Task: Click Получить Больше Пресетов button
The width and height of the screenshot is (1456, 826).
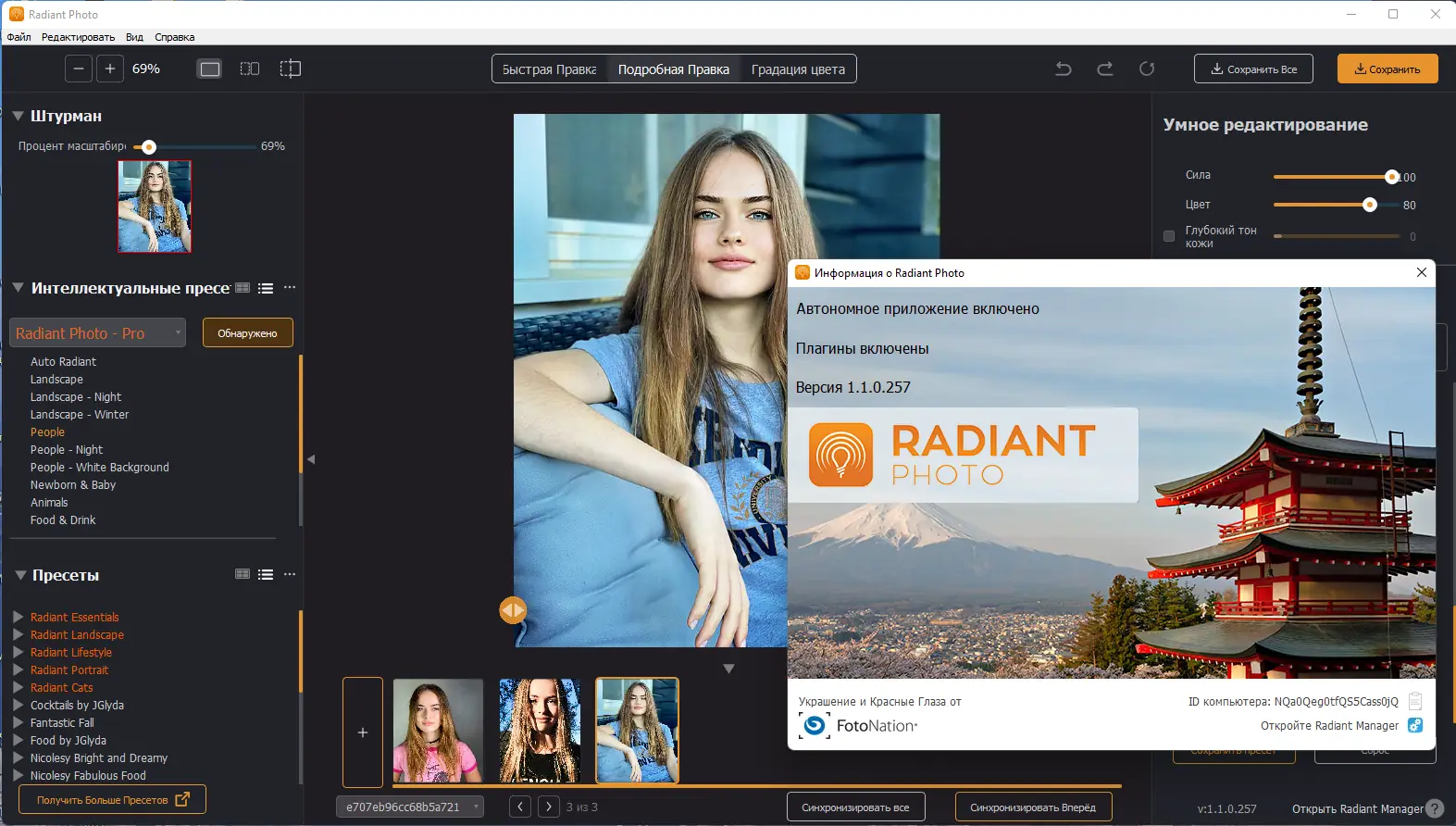Action: [x=112, y=799]
